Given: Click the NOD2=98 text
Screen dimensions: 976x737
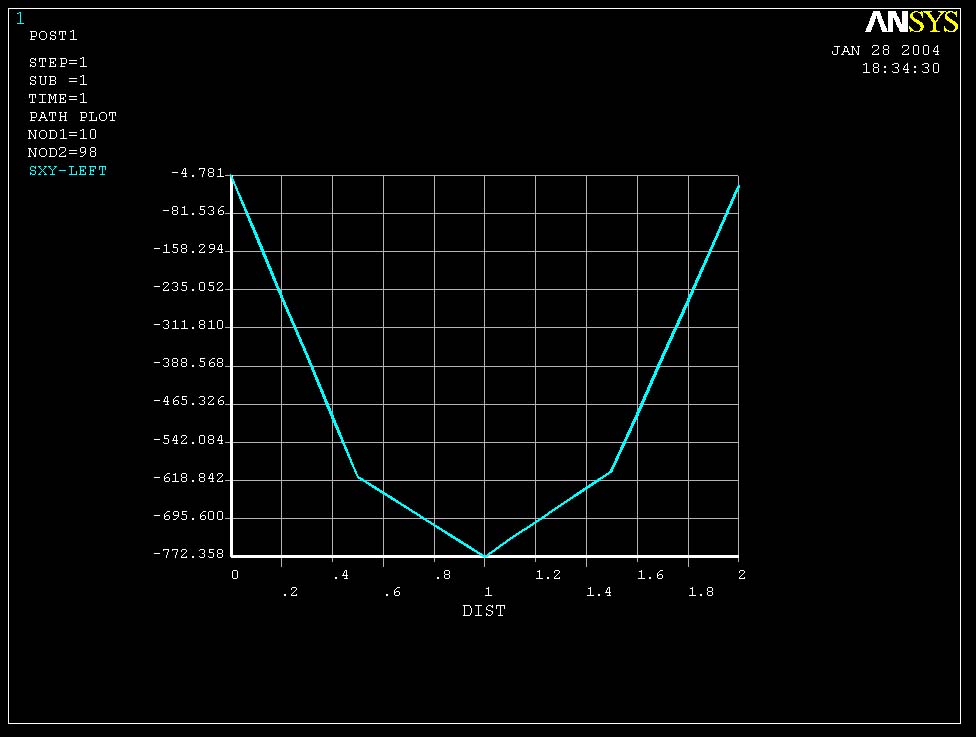Looking at the screenshot, I should click(x=62, y=152).
